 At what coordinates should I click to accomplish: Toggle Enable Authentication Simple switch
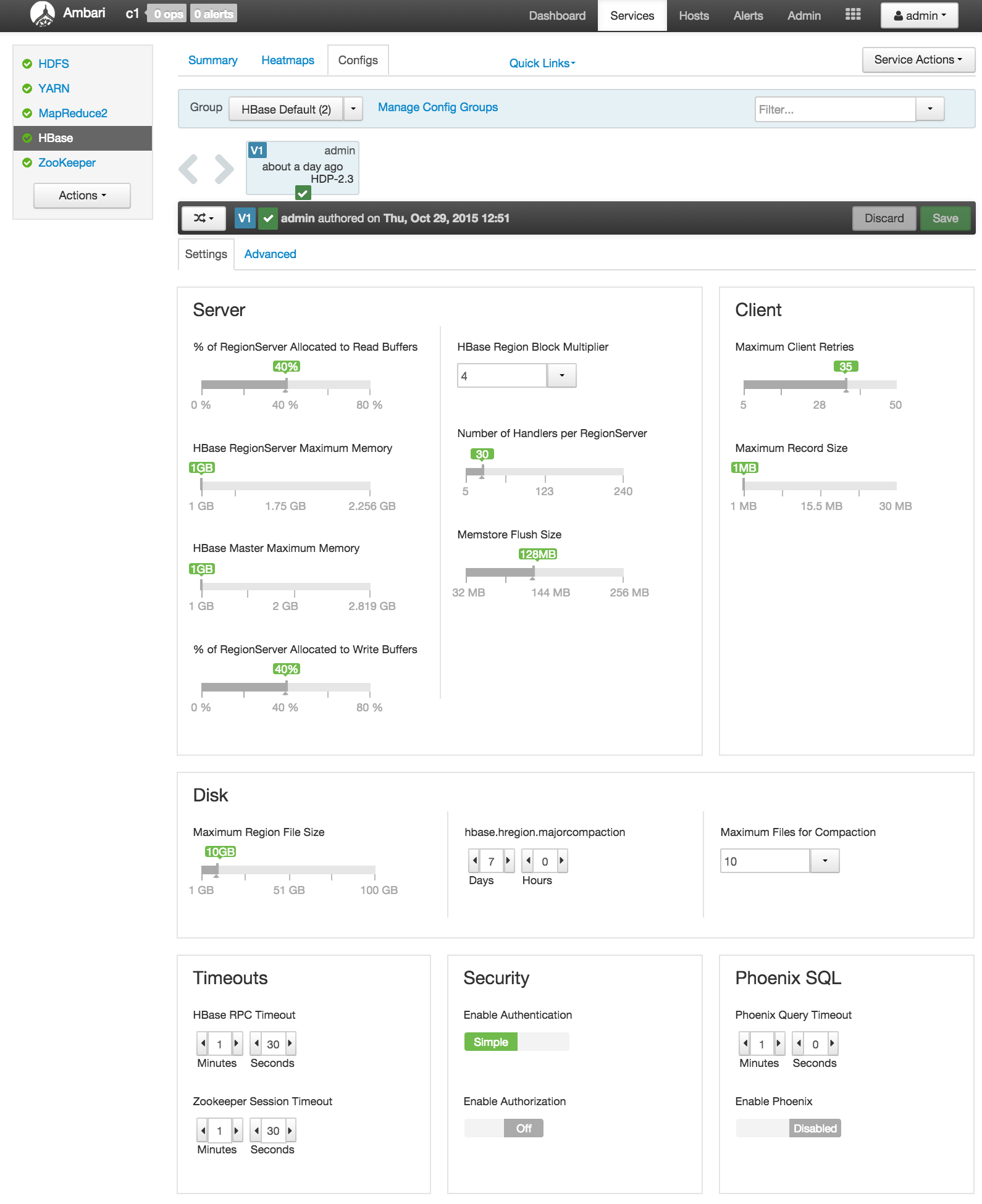[x=516, y=1042]
